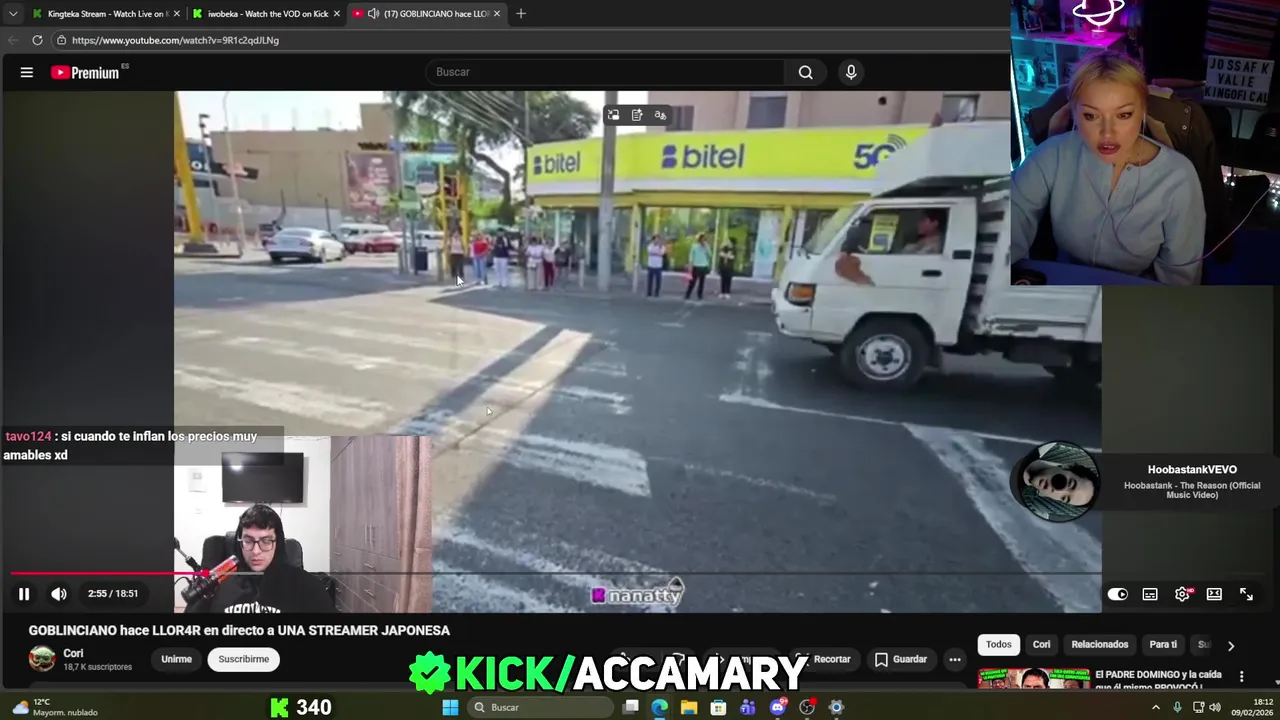Viewport: 1280px width, 720px height.
Task: Reload the page
Action: tap(37, 40)
